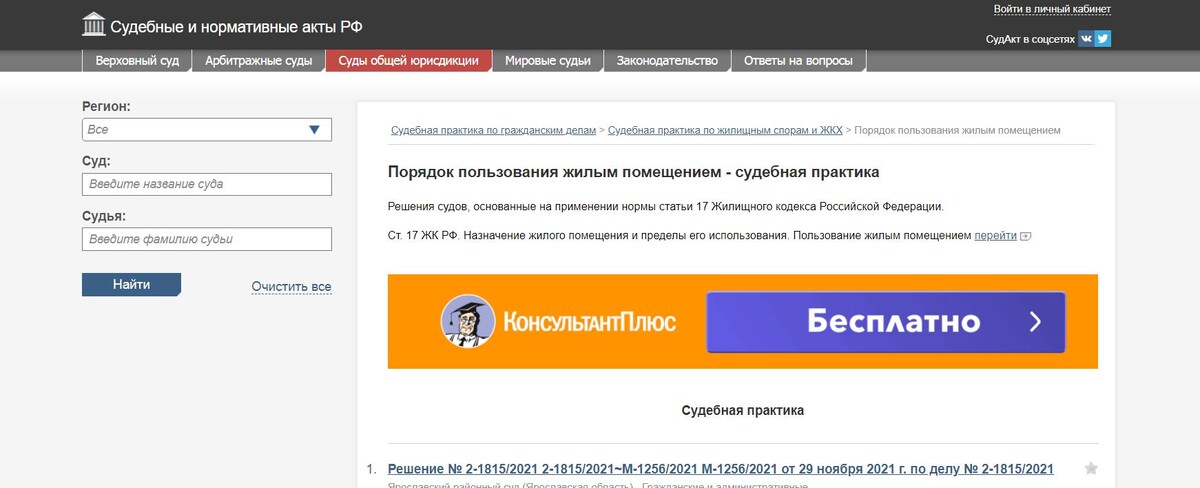1200x488 pixels.
Task: Go to Ответы на вопросы tab
Action: click(x=798, y=61)
